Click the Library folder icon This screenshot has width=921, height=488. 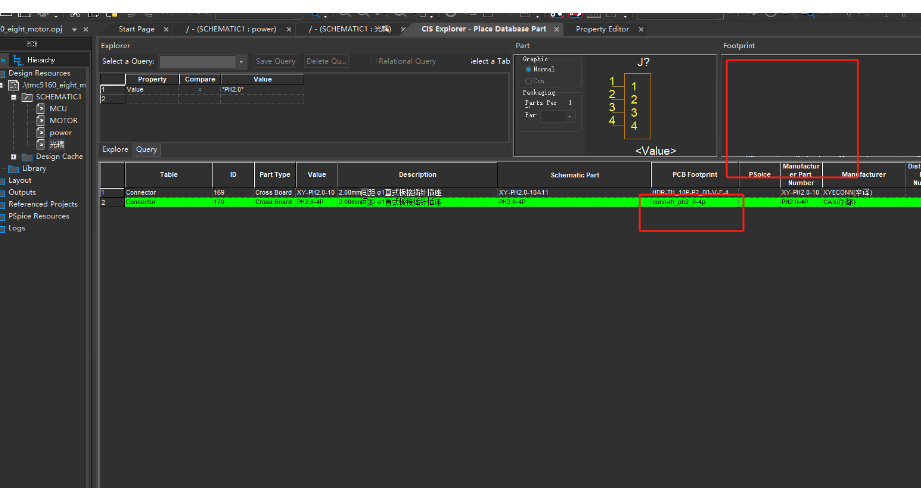(x=14, y=169)
